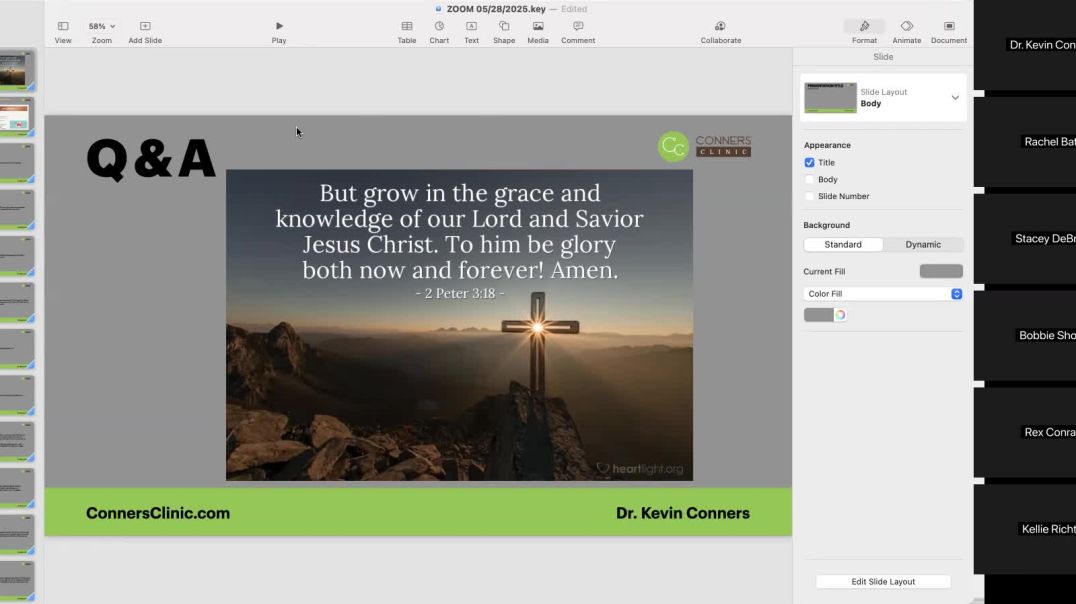Open the View sidebar options
Image resolution: width=1076 pixels, height=604 pixels.
click(x=62, y=32)
